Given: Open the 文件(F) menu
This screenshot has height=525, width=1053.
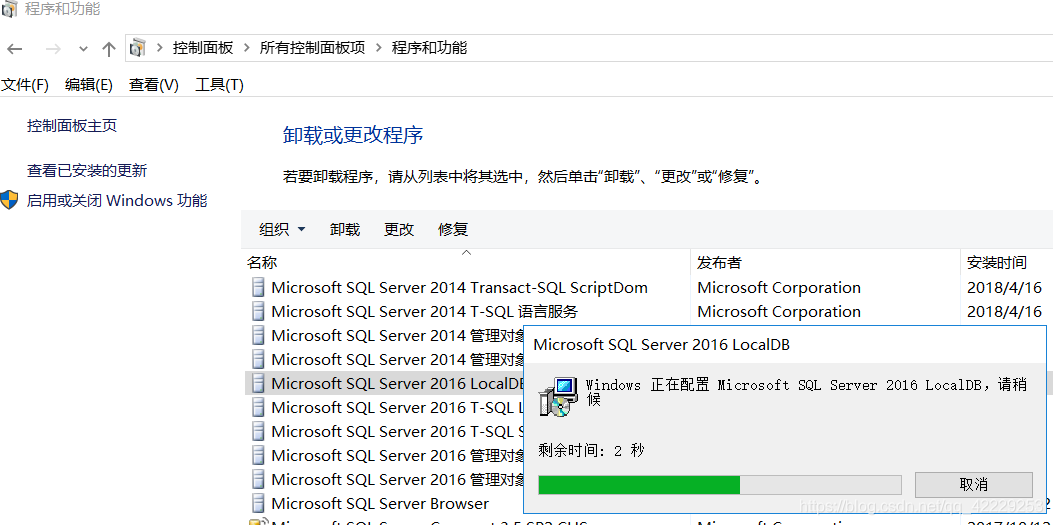Looking at the screenshot, I should coord(26,85).
